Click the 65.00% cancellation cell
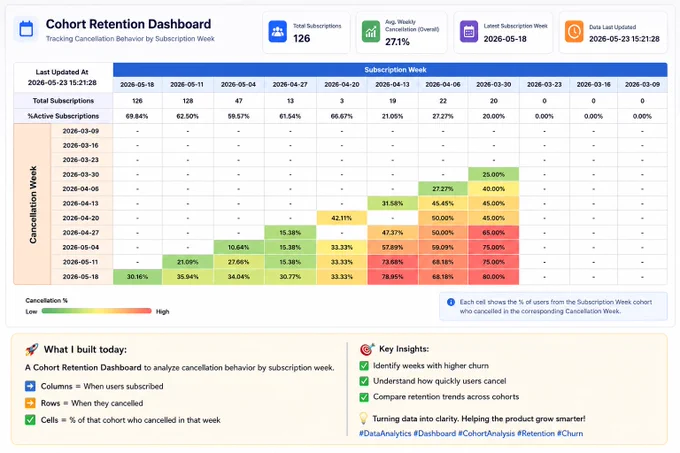The width and height of the screenshot is (680, 453). tap(494, 232)
